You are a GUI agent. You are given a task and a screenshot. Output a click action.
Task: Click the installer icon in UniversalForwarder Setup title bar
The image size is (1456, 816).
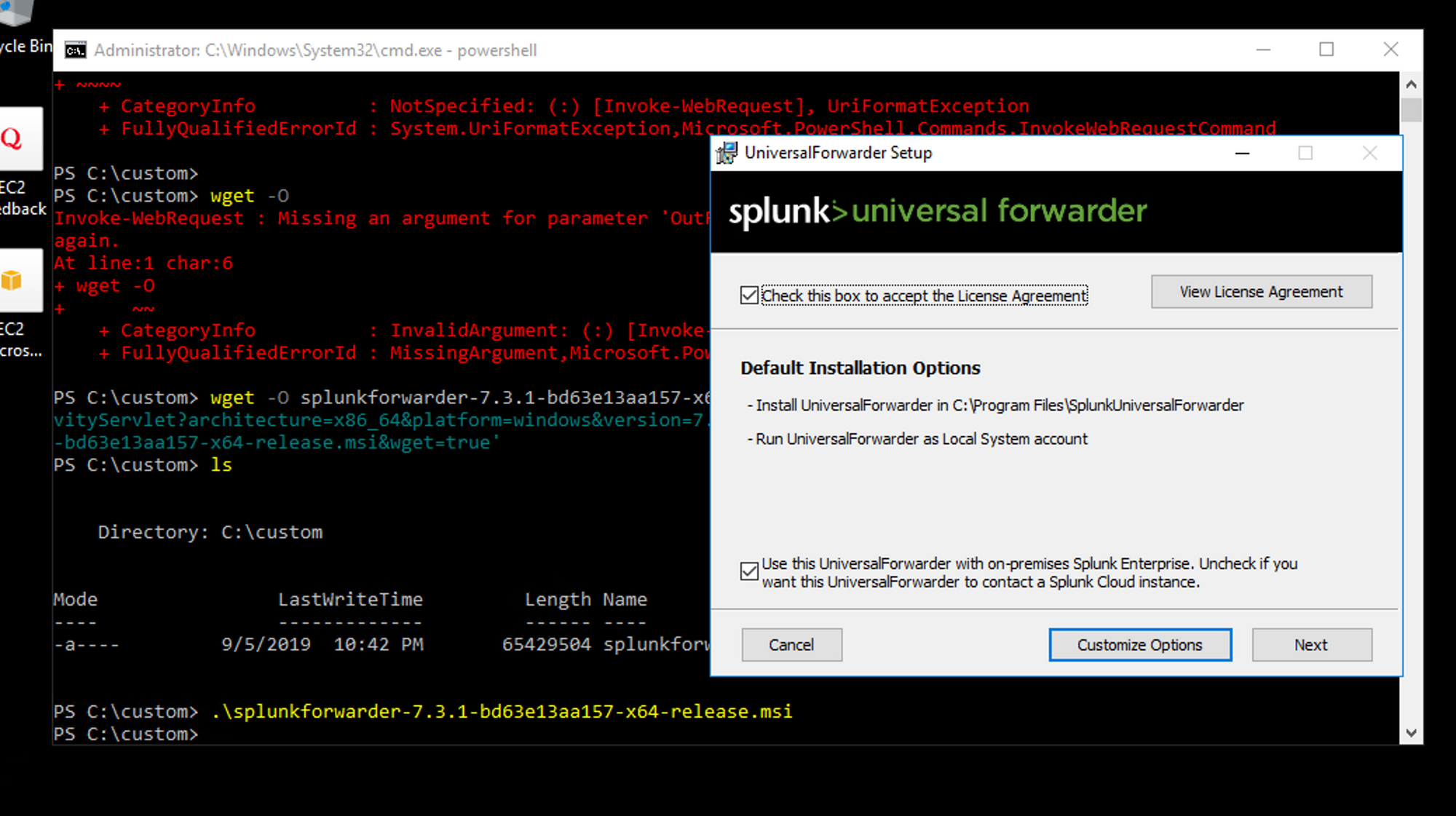tap(725, 153)
